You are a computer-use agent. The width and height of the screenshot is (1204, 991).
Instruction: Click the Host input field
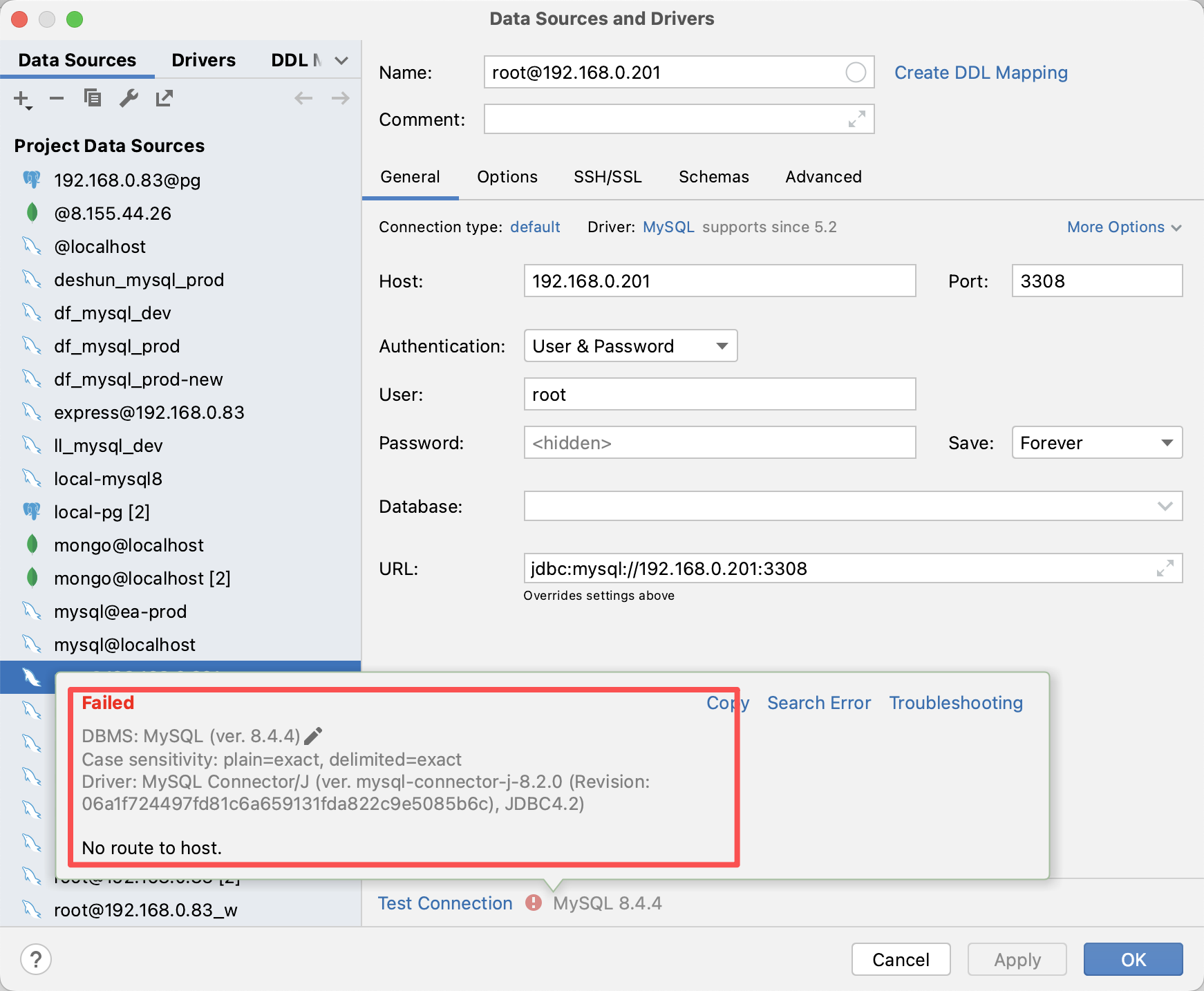pos(719,281)
